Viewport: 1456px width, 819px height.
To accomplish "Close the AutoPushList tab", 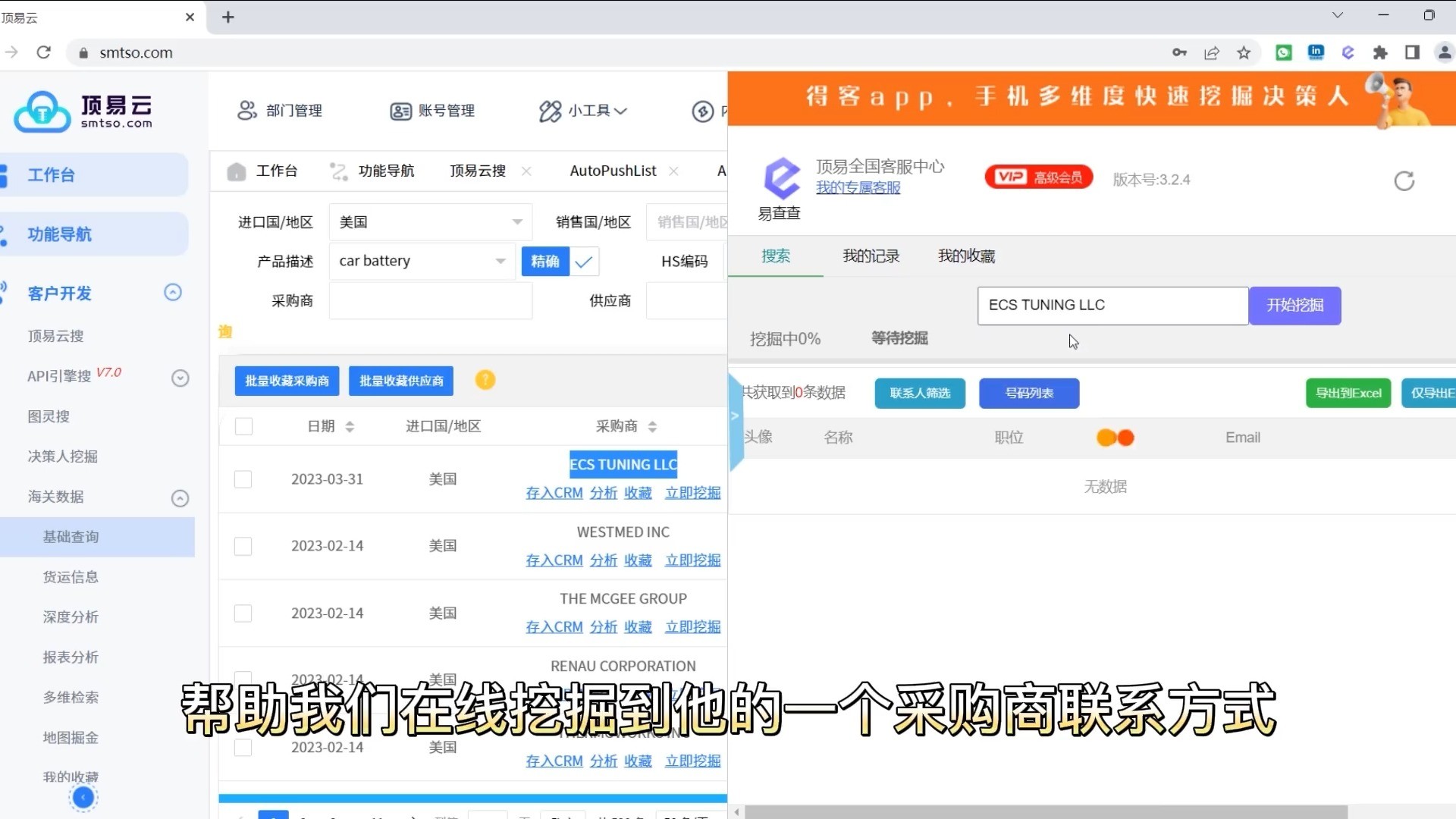I will click(x=673, y=171).
